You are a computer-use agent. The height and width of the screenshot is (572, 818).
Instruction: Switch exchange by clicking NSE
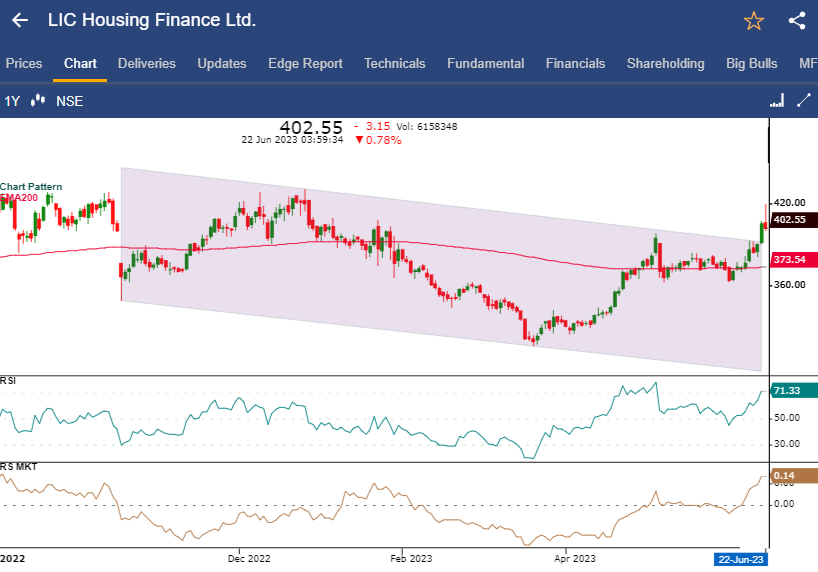tap(69, 101)
